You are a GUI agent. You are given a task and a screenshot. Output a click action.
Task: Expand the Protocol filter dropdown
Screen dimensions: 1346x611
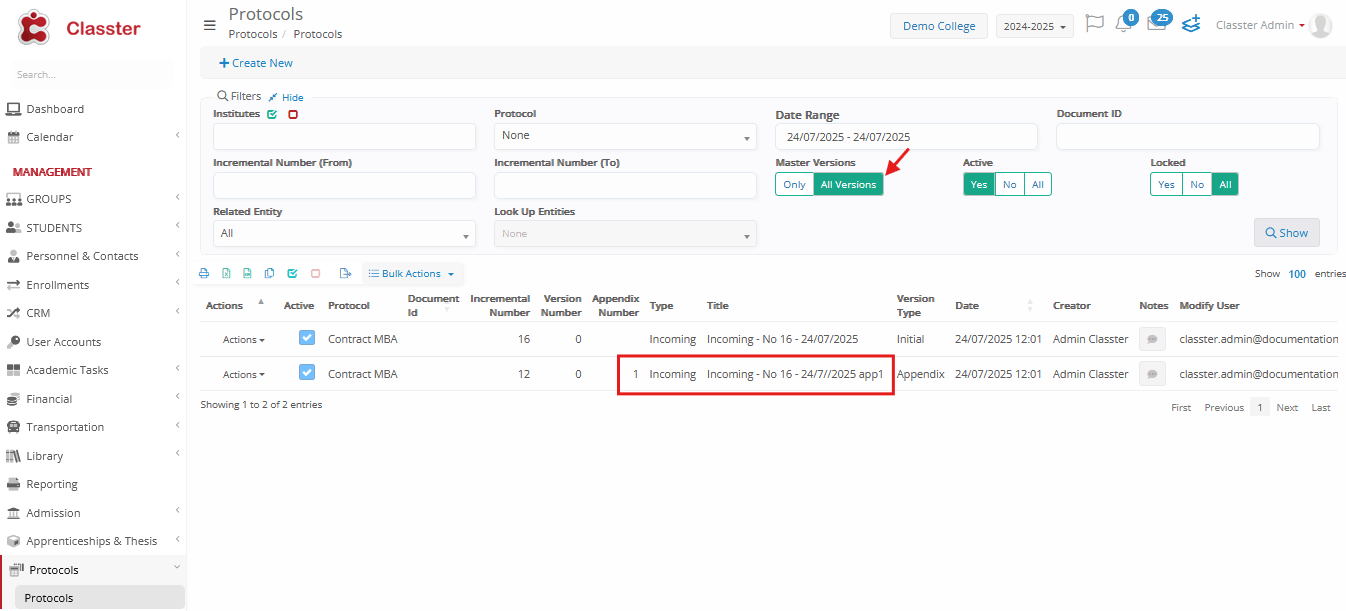[625, 136]
